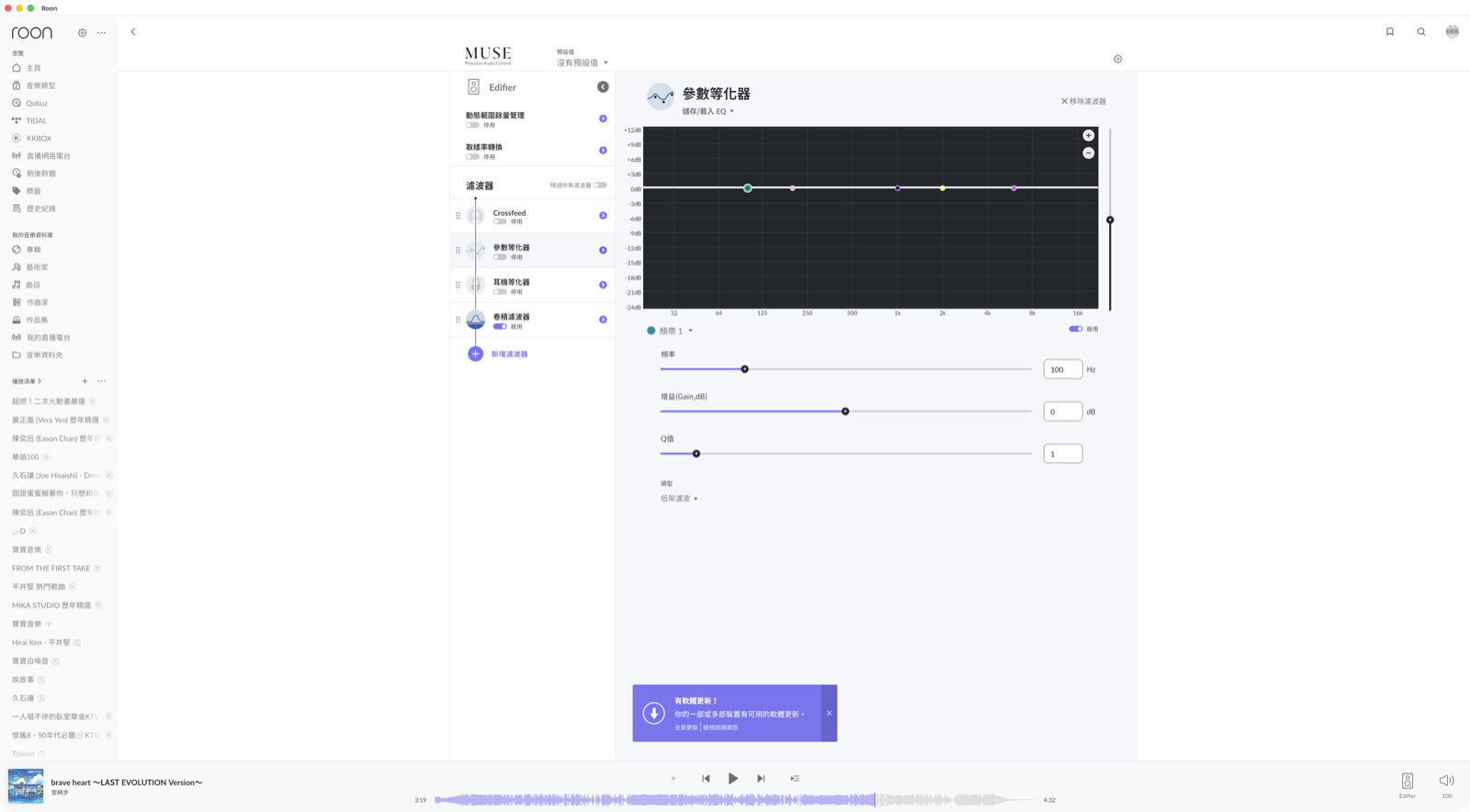
Task: Open the 低架濾波 filter type dropdown
Action: (679, 499)
